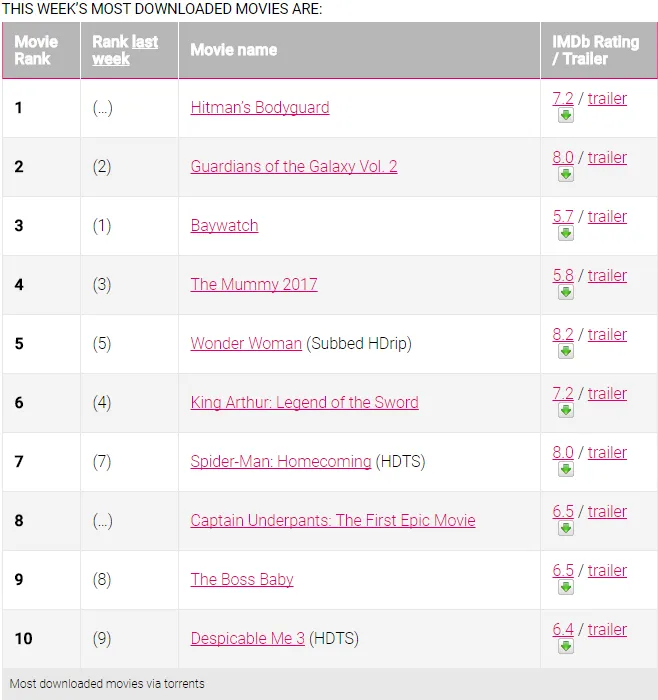Click the '(Subbed HDrip)' text after Wonder Woman

[x=358, y=343]
